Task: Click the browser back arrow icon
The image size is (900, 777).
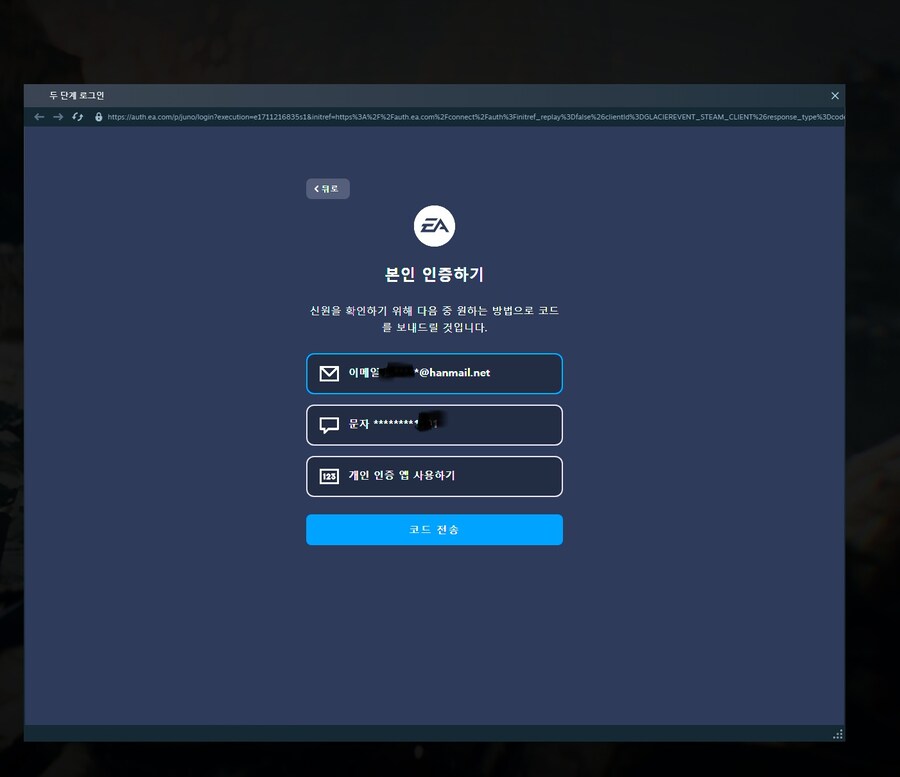Action: [39, 117]
